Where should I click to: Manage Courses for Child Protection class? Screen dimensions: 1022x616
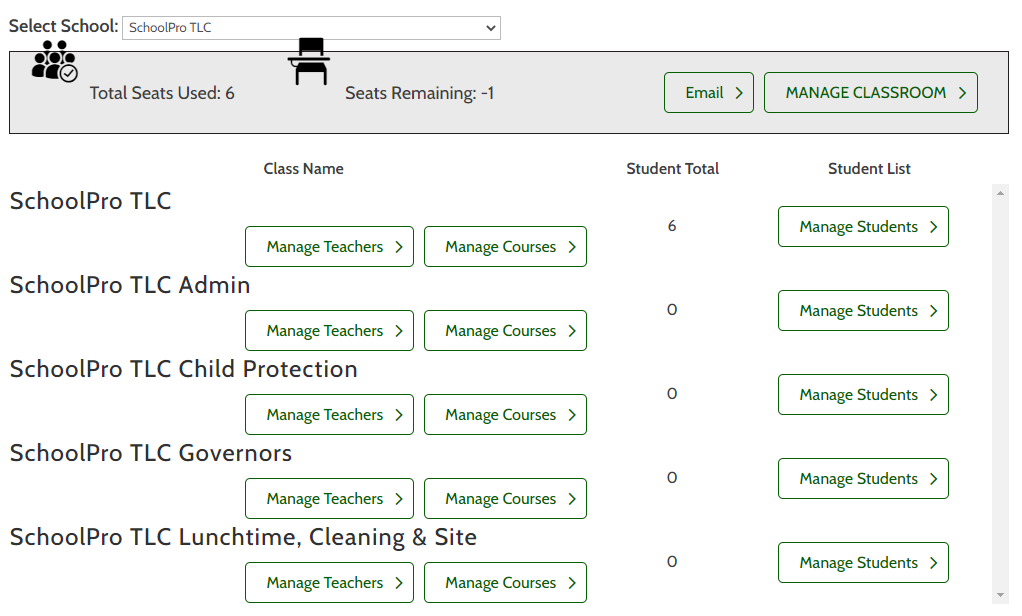(505, 415)
